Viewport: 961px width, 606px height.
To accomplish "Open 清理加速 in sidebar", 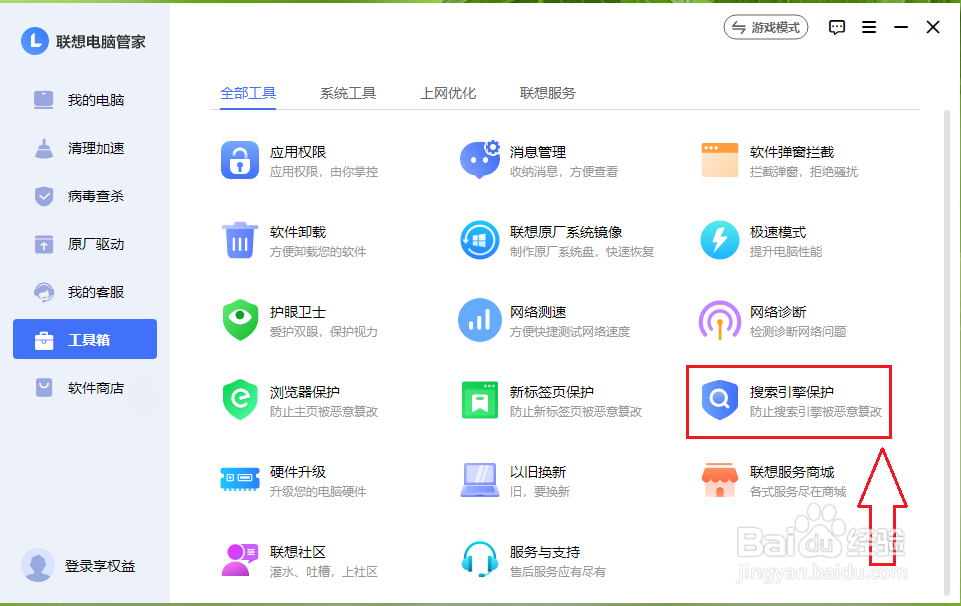I will (x=85, y=148).
